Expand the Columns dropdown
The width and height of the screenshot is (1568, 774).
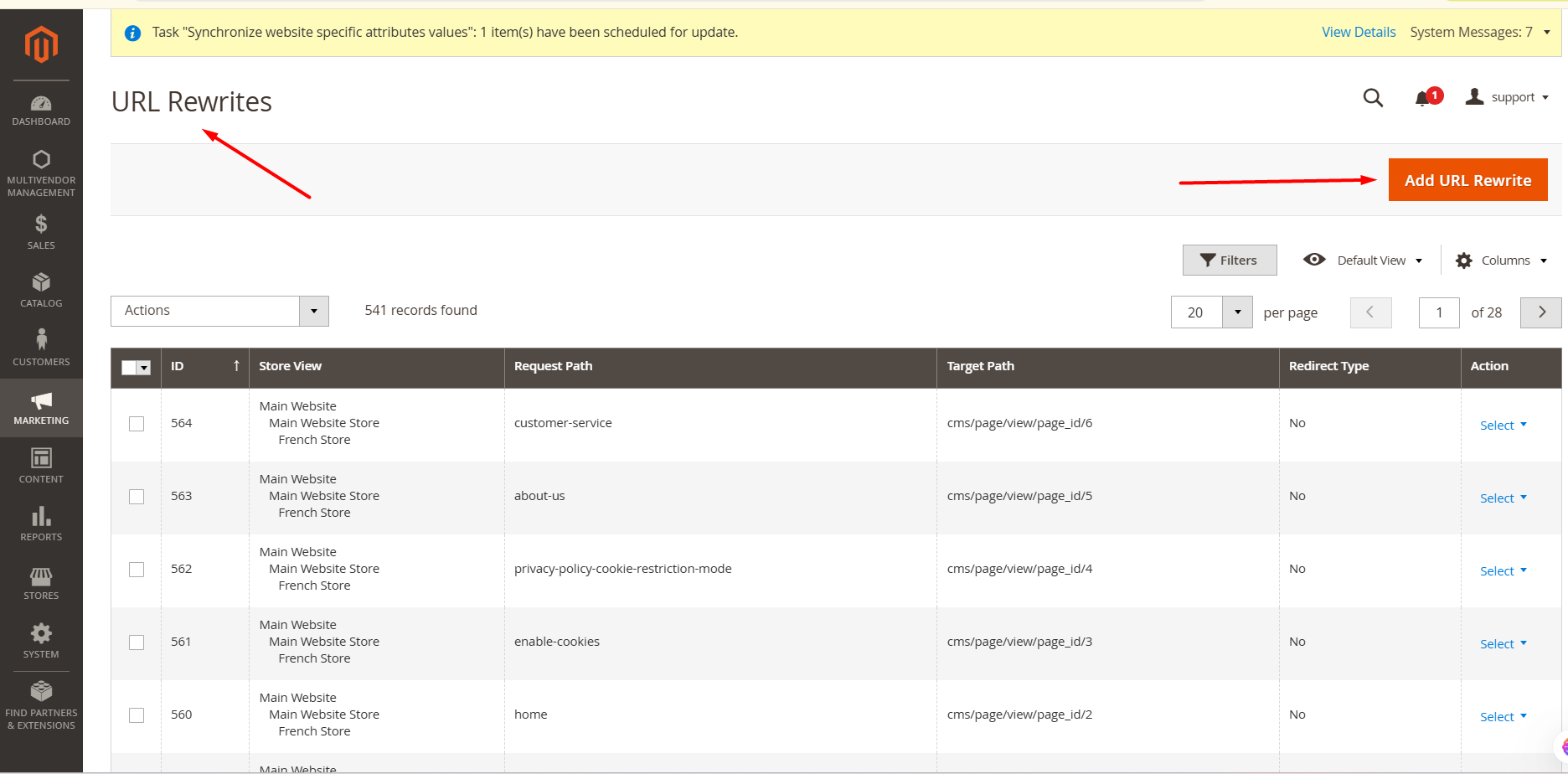[x=1544, y=261]
